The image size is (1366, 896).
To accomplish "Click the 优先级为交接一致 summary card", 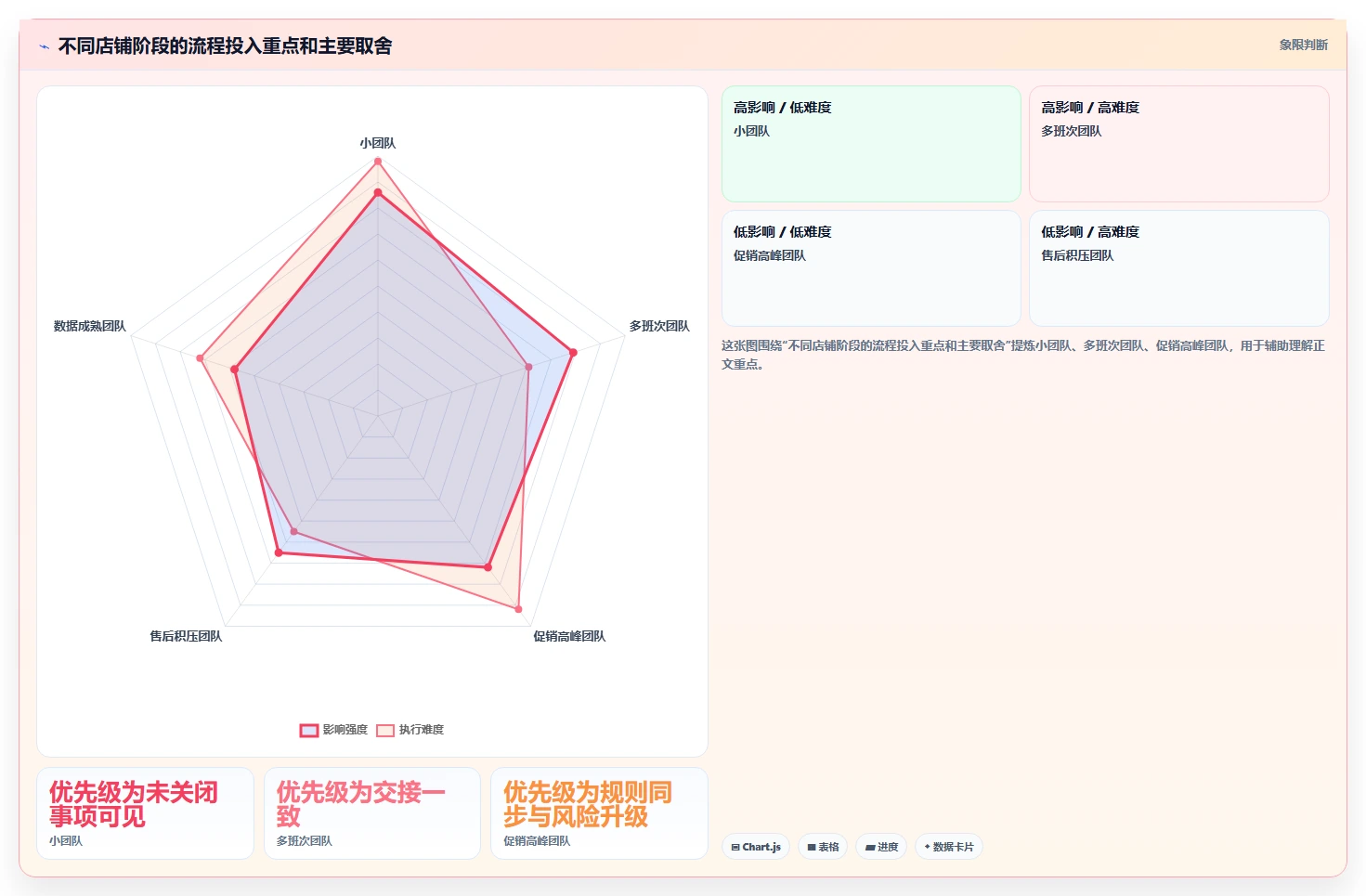I will tap(372, 813).
